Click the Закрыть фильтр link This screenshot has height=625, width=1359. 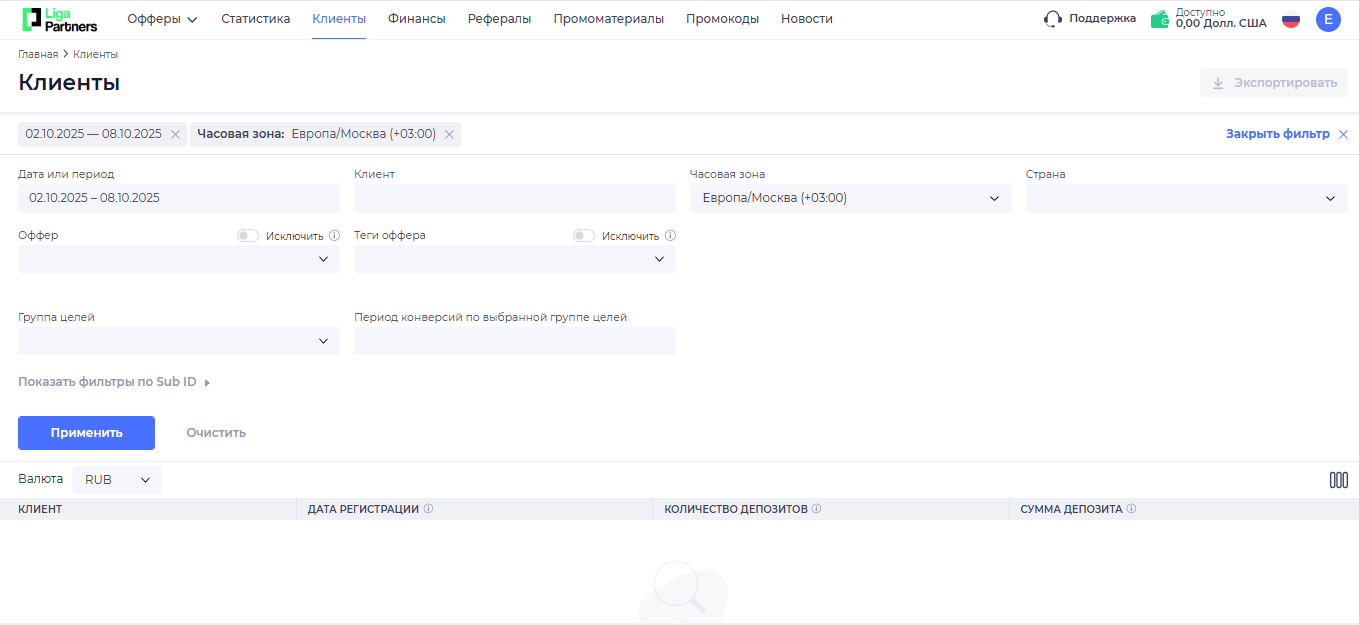click(1278, 133)
